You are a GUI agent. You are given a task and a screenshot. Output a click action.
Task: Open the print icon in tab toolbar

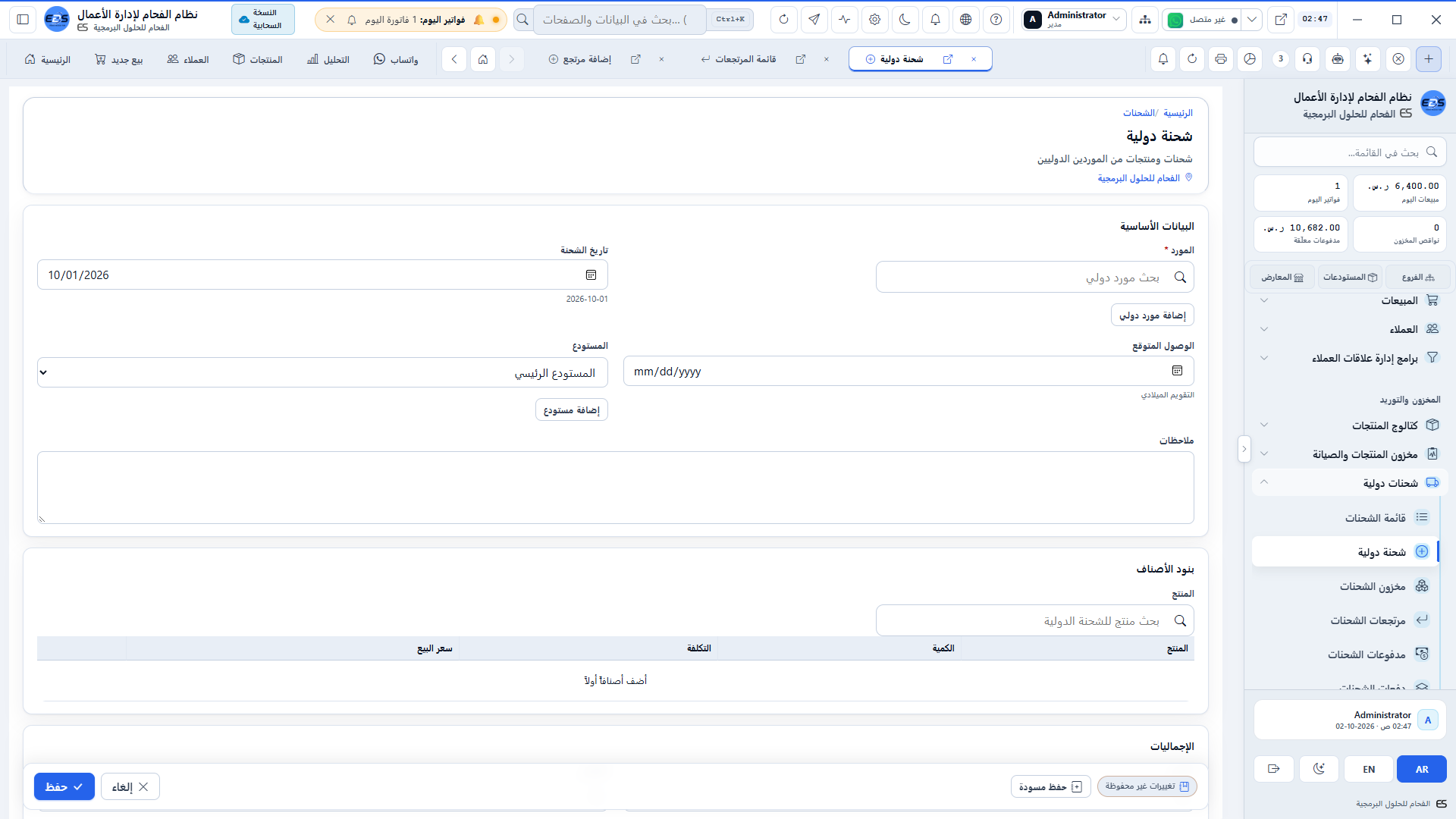(x=1221, y=58)
